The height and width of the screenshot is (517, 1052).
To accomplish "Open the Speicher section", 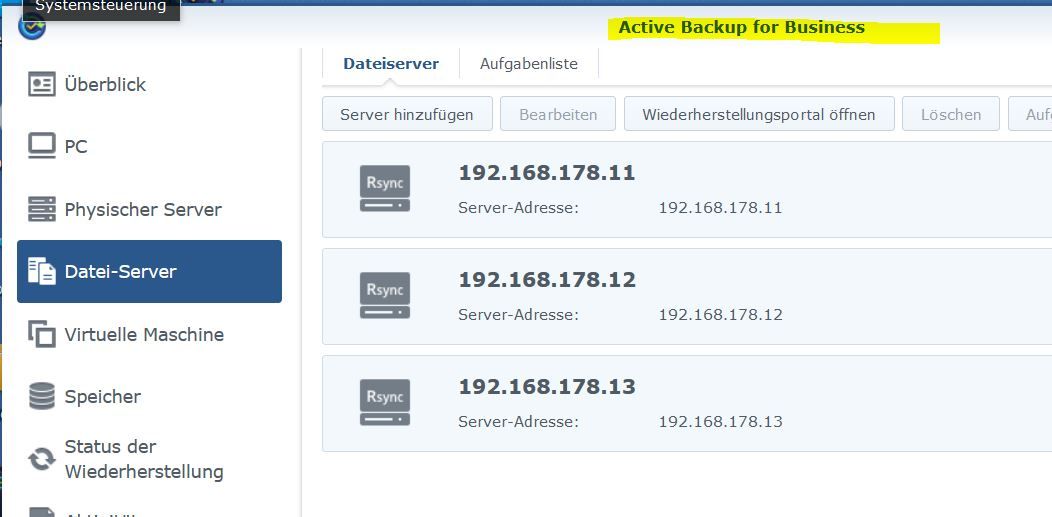I will coord(149,396).
